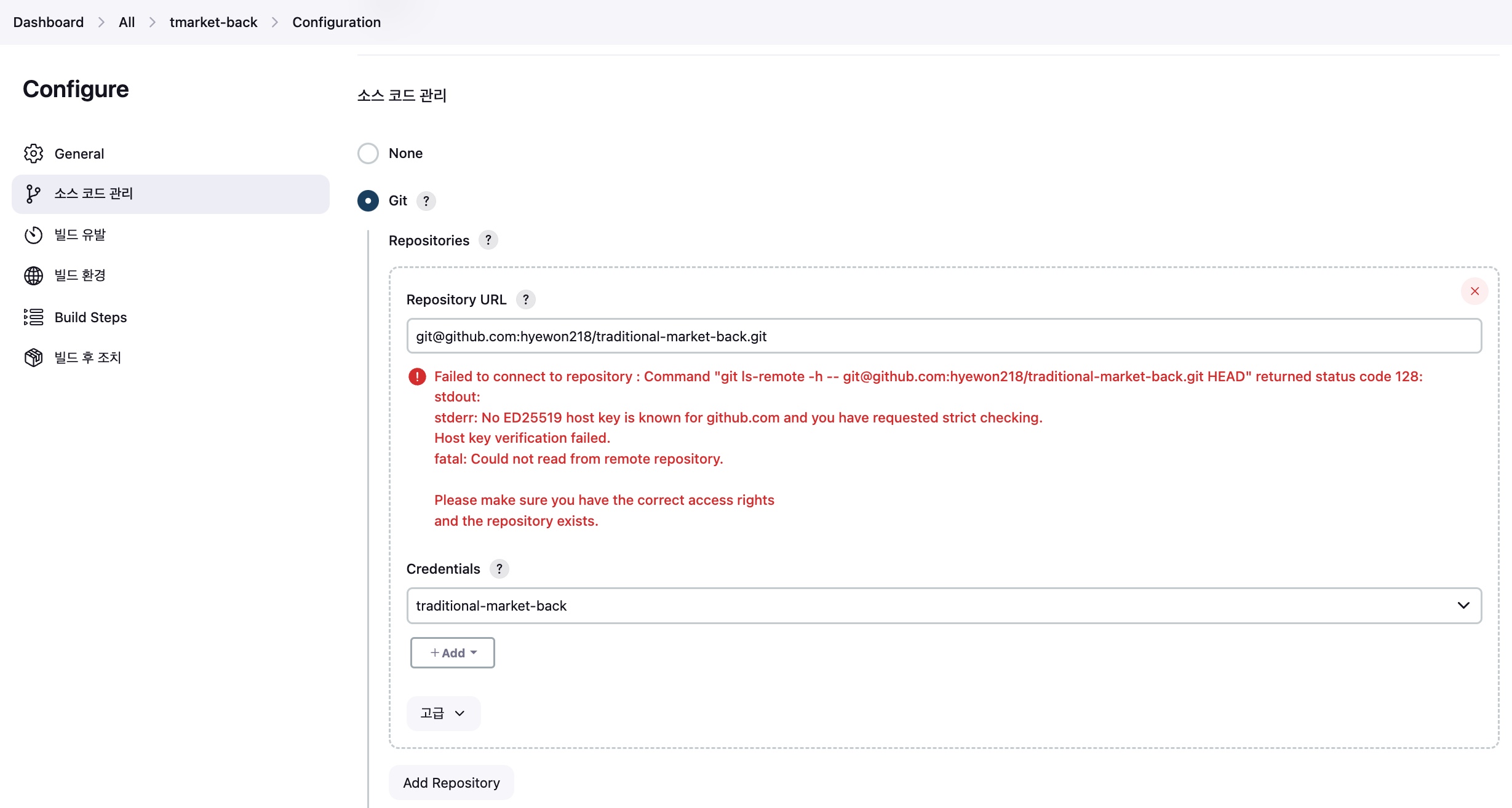Viewport: 1512px width, 808px height.
Task: Click the globe icon for 빌드 환경
Action: [x=33, y=275]
